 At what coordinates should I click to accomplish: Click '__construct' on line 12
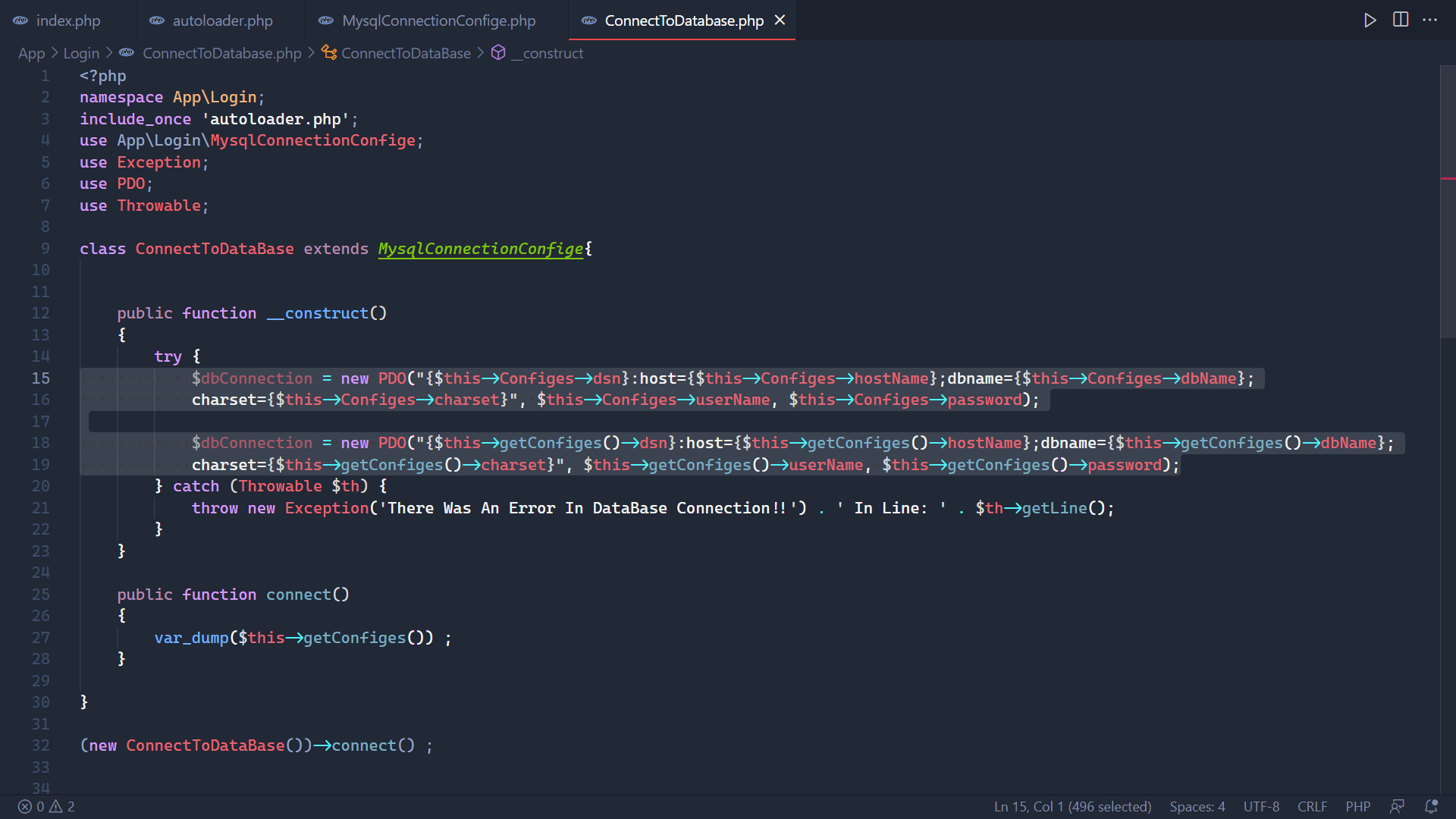click(x=317, y=313)
